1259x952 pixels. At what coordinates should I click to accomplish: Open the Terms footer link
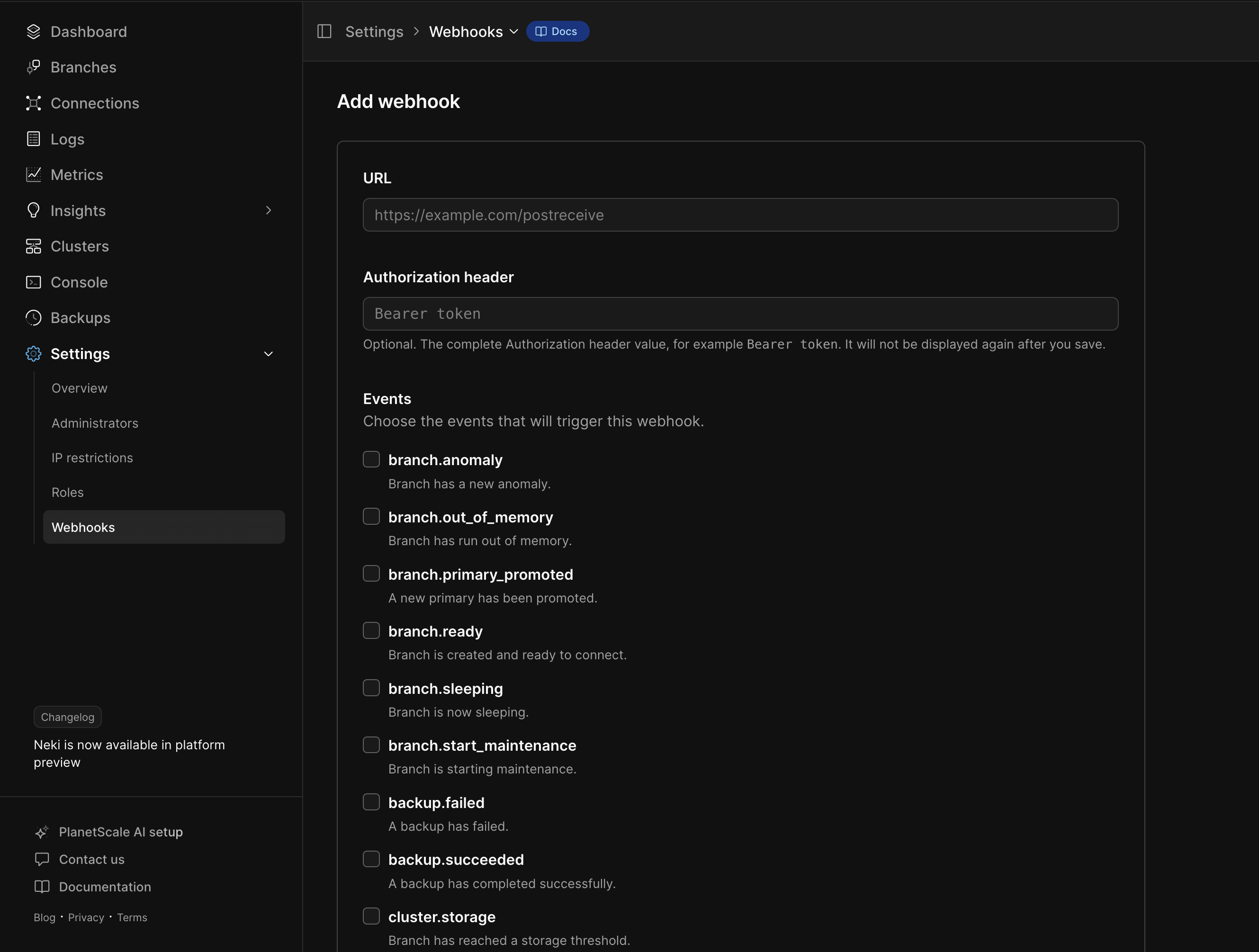(x=132, y=917)
